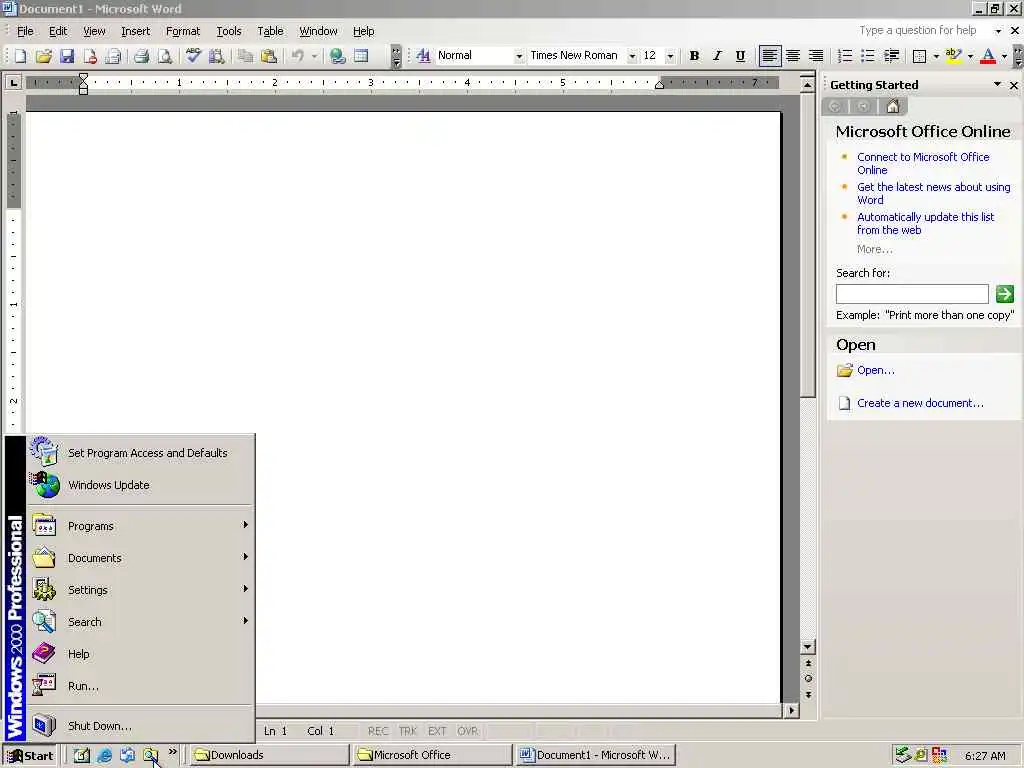Toggle Underline formatting
This screenshot has height=768, width=1024.
(740, 56)
